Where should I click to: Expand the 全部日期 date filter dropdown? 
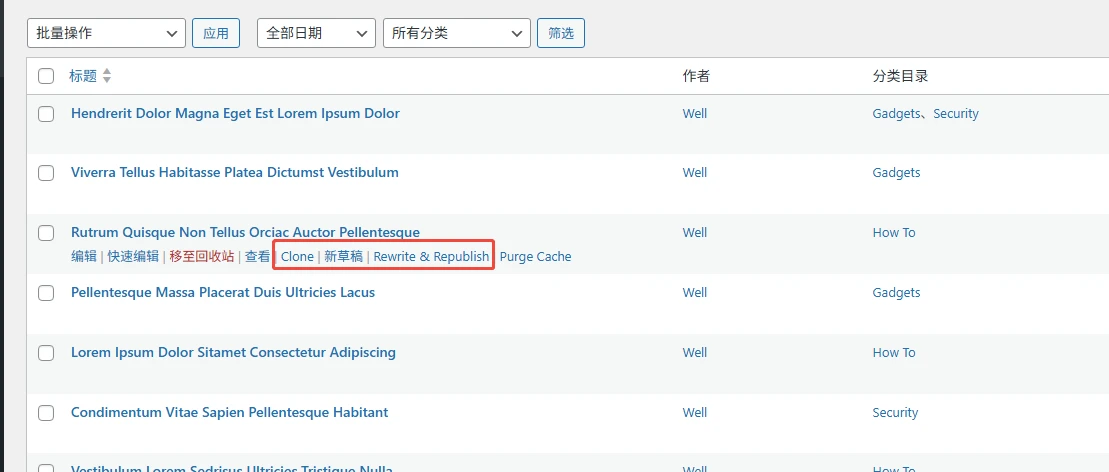pyautogui.click(x=316, y=33)
